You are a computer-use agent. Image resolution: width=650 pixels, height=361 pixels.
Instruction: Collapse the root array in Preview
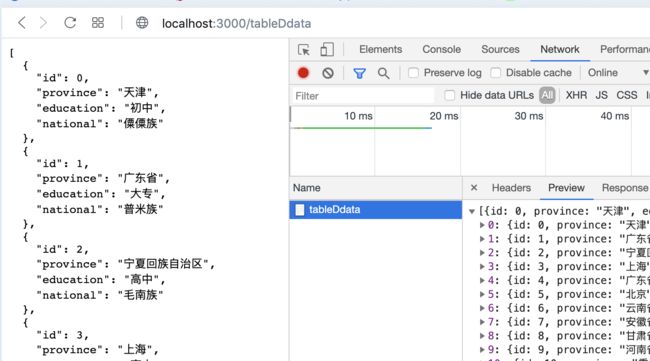coord(472,211)
